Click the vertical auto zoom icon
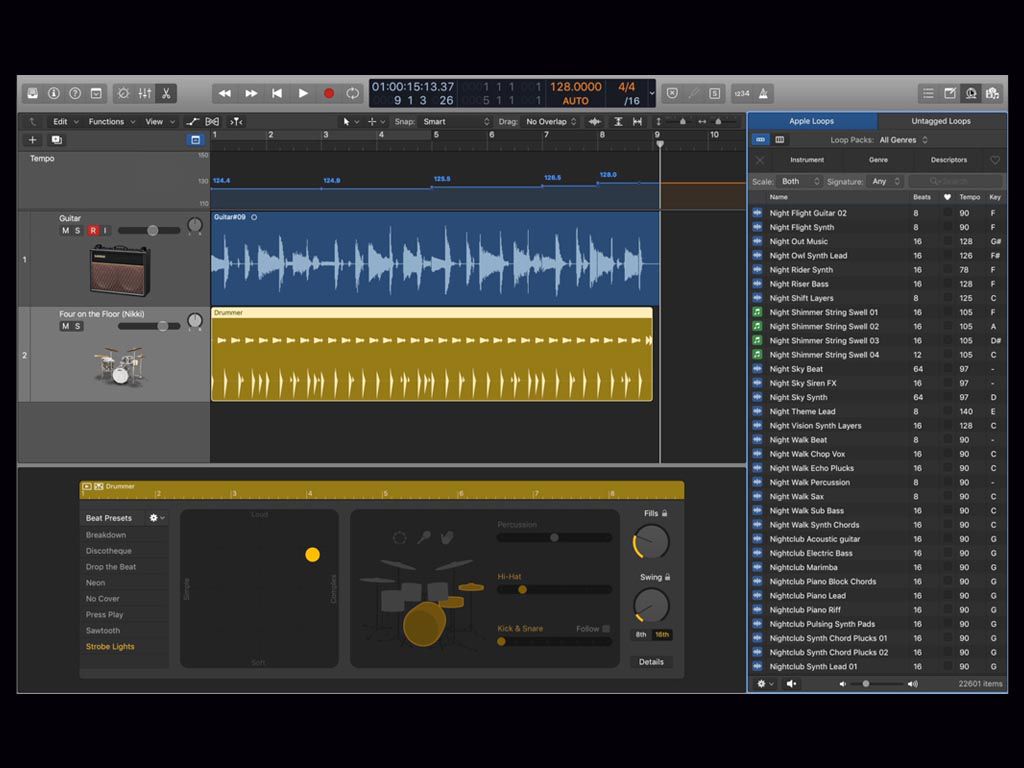1024x768 pixels. [618, 121]
